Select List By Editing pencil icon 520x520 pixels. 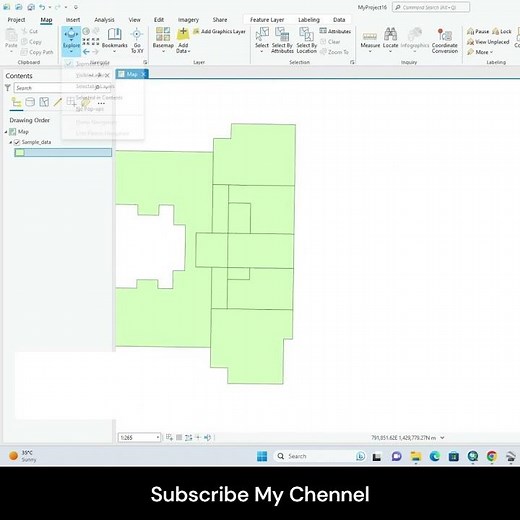coord(58,102)
